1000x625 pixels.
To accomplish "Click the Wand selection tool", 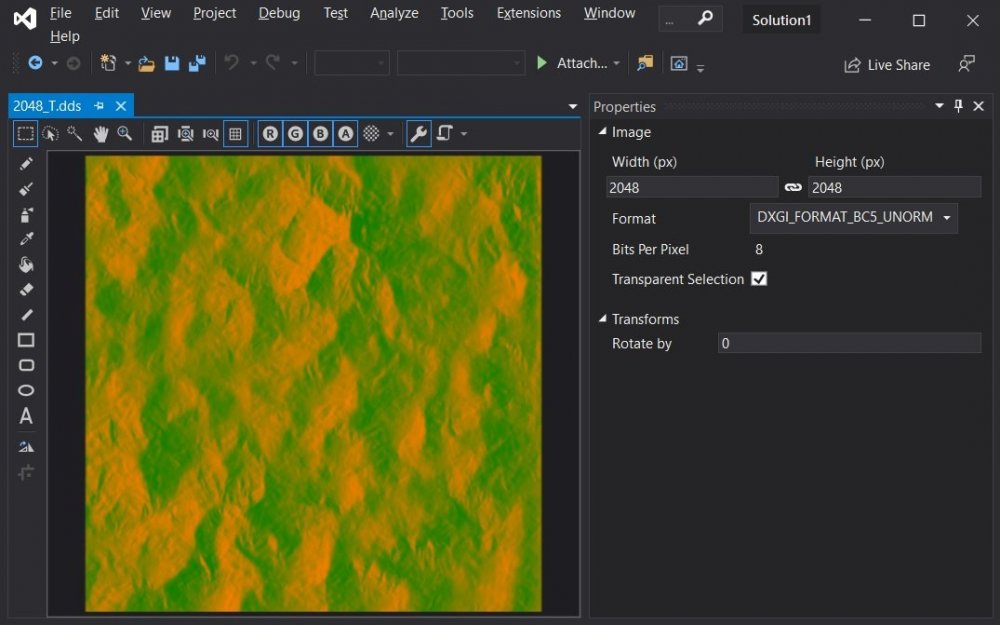I will coord(75,134).
